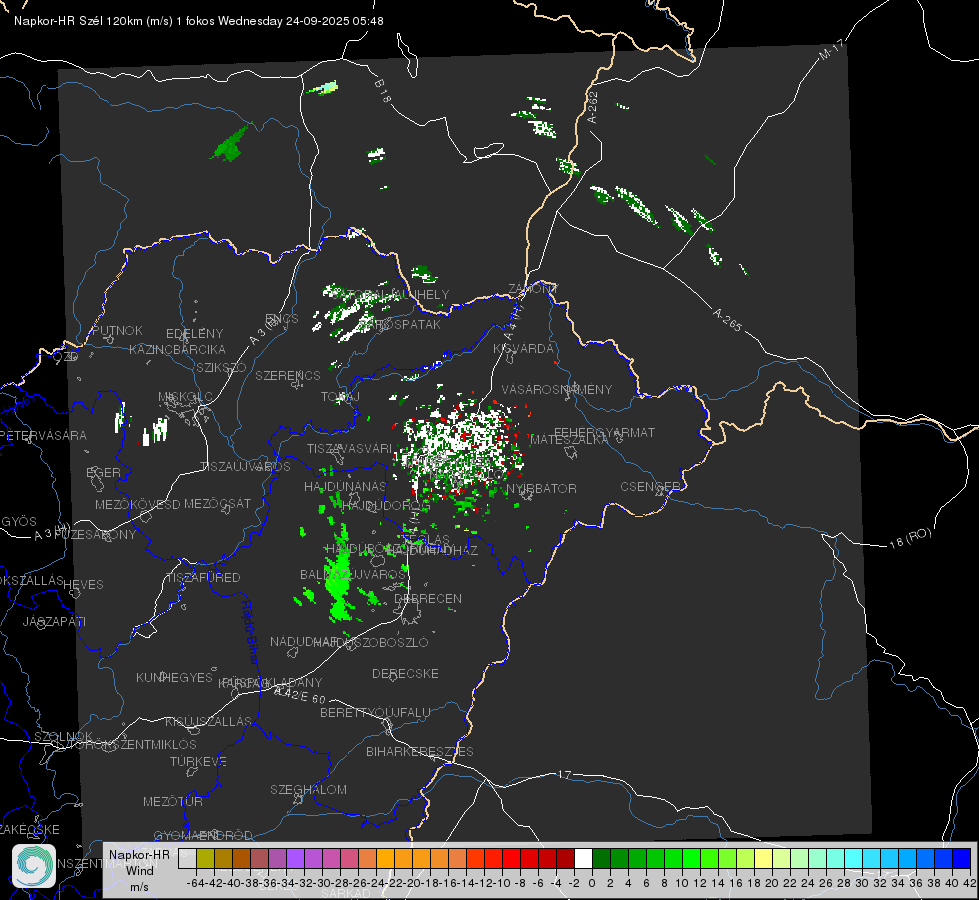The width and height of the screenshot is (979, 900).
Task: Click the TISZAFÜRED town label
Action: click(203, 578)
